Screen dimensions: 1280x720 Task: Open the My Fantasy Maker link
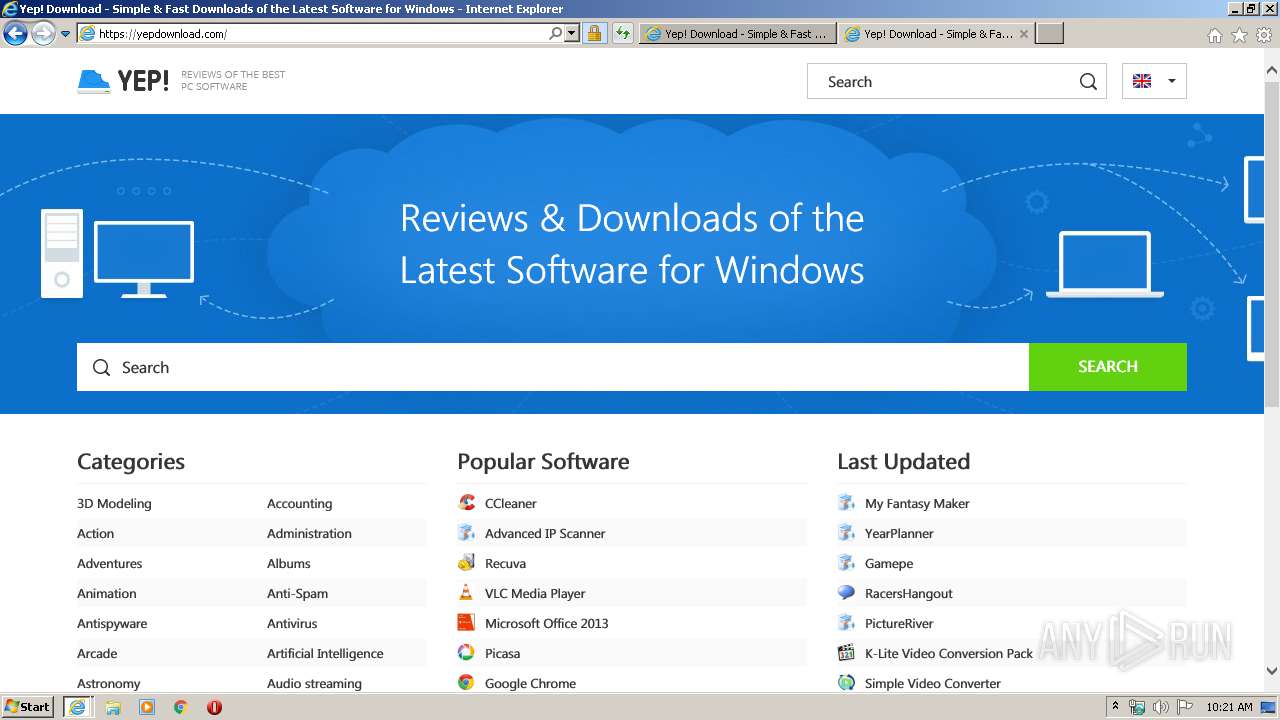click(x=917, y=504)
